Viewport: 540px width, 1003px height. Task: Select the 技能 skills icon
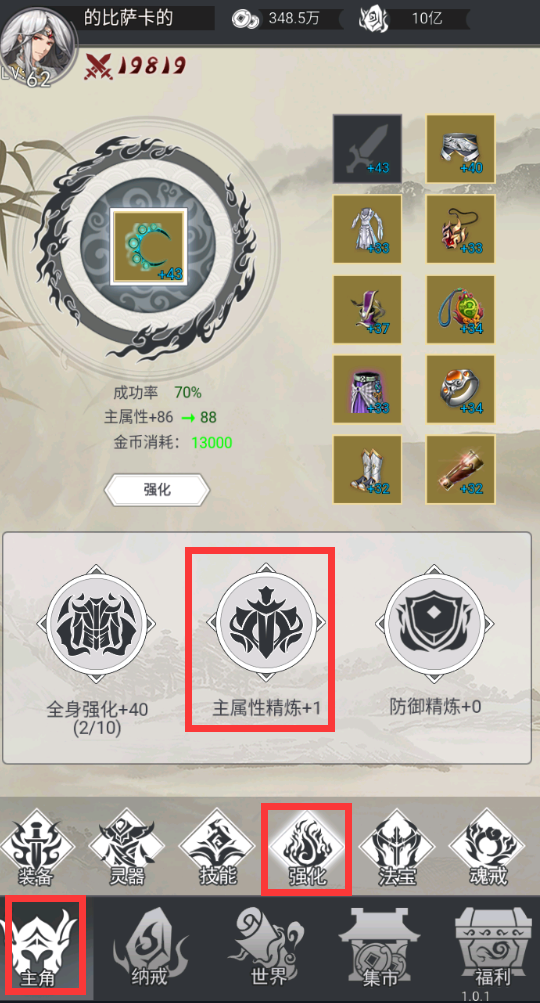click(x=216, y=848)
